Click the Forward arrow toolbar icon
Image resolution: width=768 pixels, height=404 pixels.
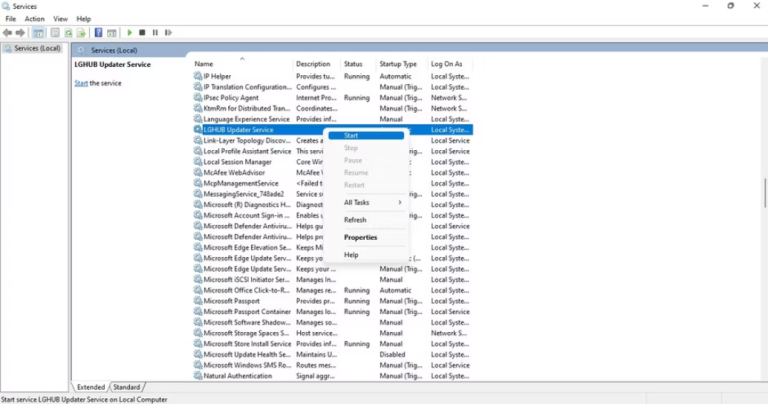pyautogui.click(x=20, y=32)
